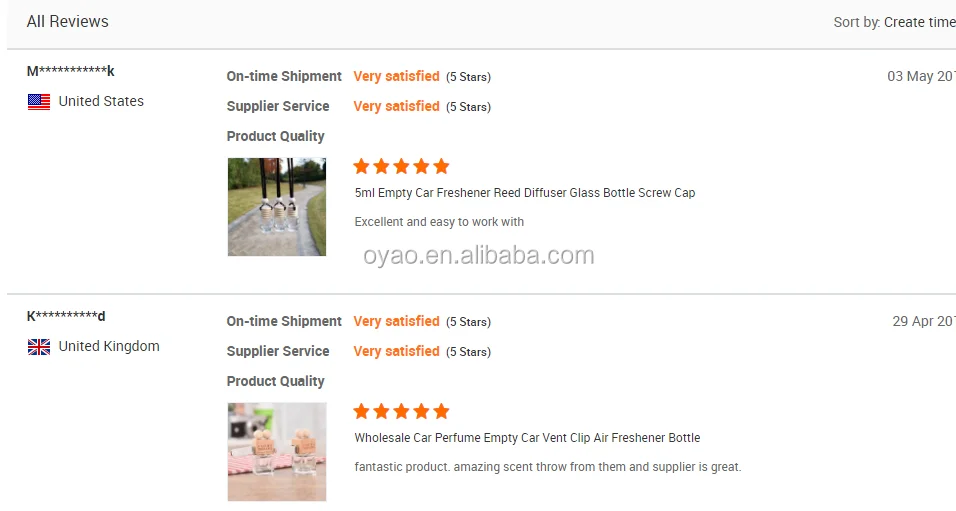
Task: Open Wholesale Car Perfume product link
Action: click(527, 438)
